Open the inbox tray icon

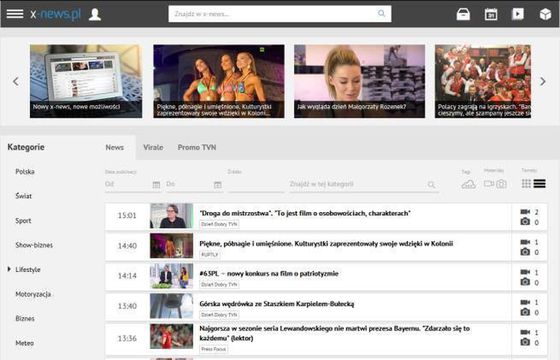(463, 14)
